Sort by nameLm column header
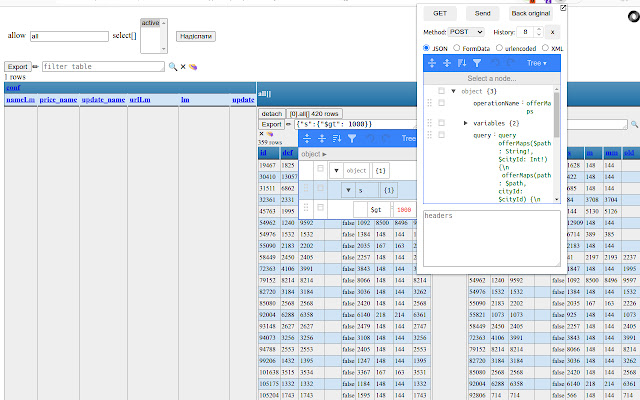 (x=20, y=100)
